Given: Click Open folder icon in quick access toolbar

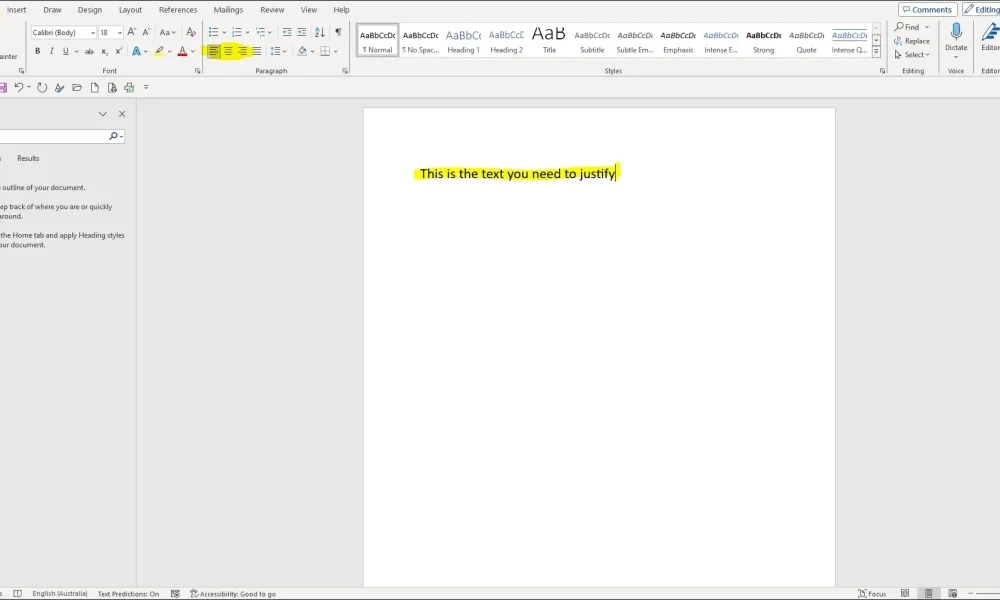Looking at the screenshot, I should pos(77,87).
